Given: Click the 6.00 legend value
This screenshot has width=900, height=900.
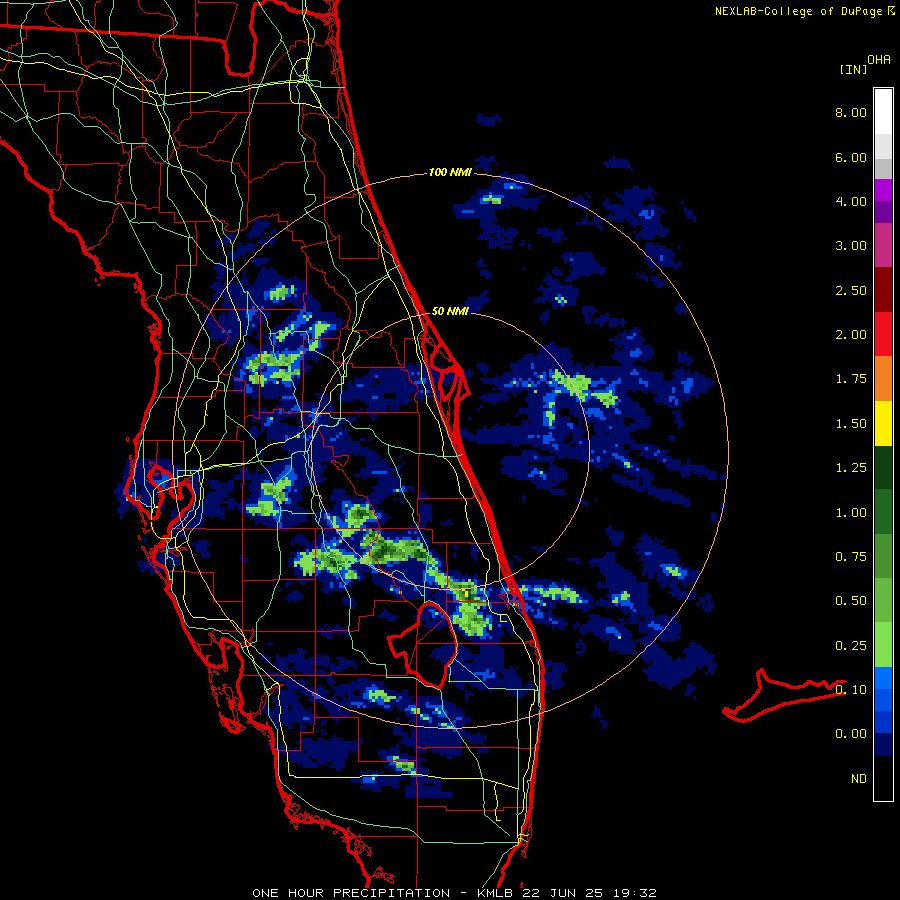Looking at the screenshot, I should (x=851, y=157).
